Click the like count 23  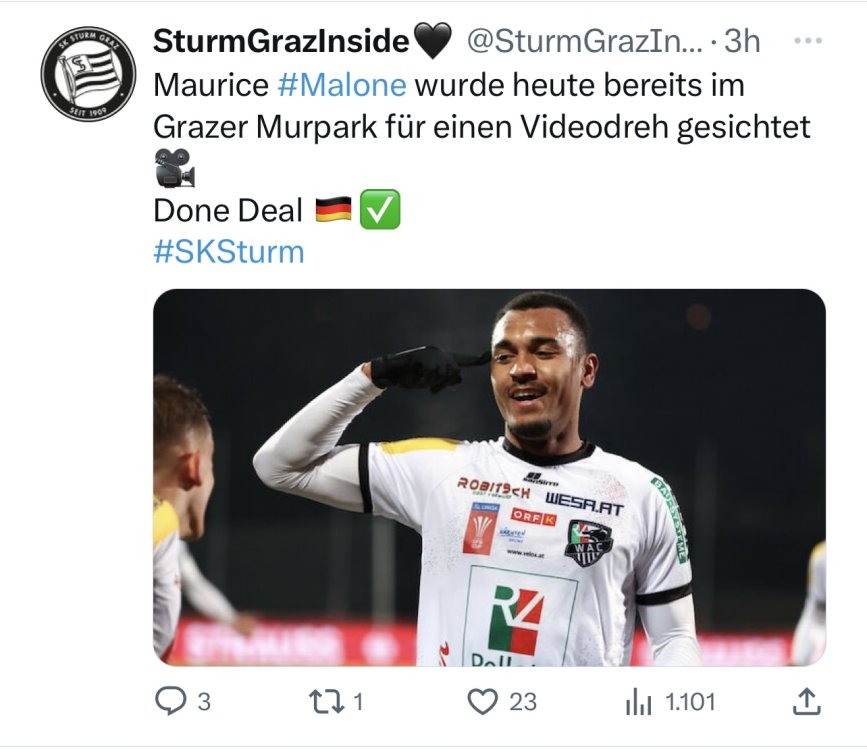coord(523,702)
